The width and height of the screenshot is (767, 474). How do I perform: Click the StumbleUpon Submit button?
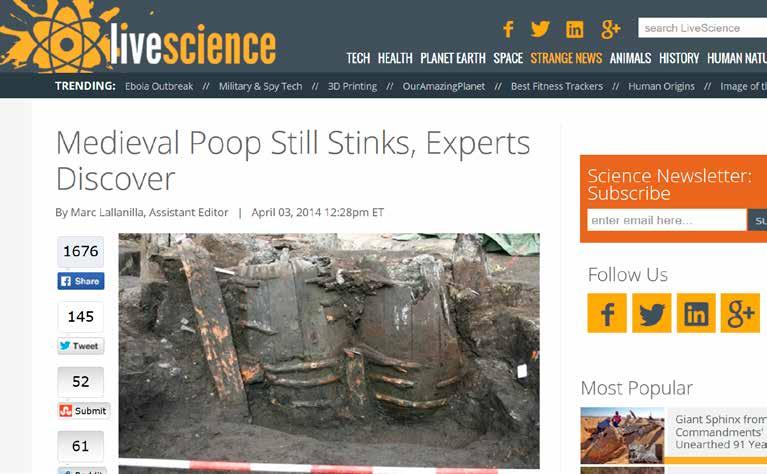pos(84,410)
